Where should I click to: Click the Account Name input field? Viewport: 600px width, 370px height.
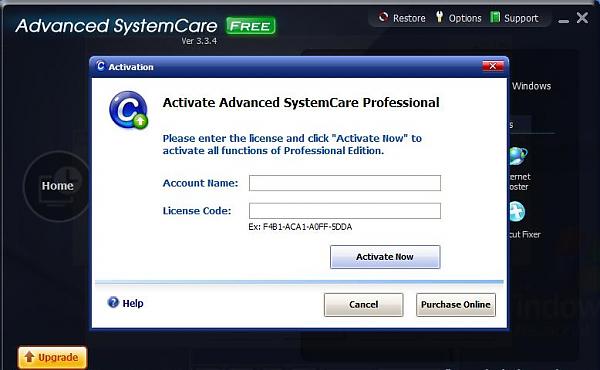344,183
